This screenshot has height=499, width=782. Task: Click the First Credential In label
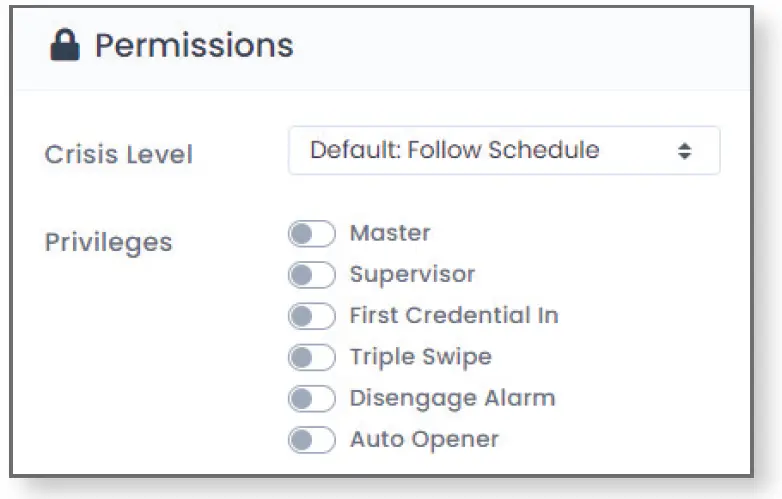click(x=453, y=316)
